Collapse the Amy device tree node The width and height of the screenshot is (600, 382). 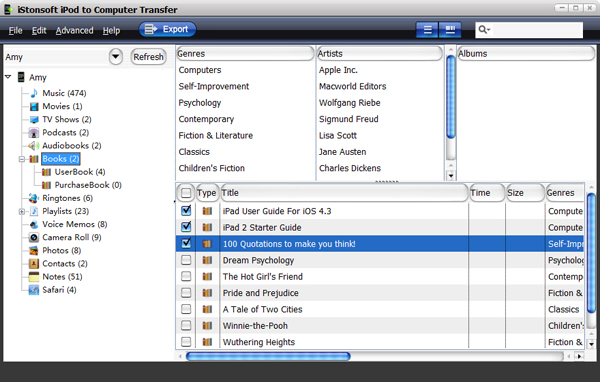click(x=8, y=77)
